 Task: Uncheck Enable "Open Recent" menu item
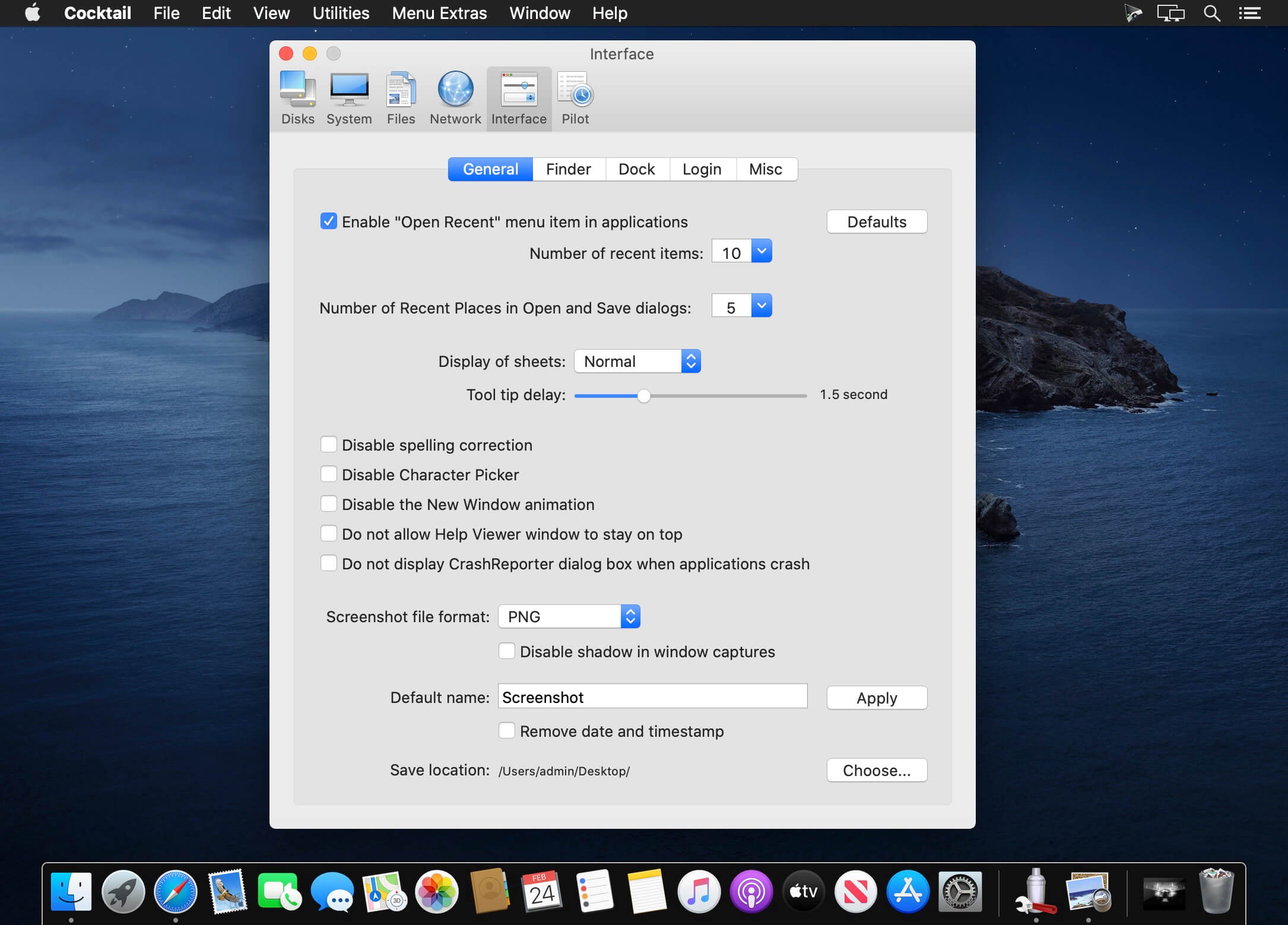[x=328, y=221]
